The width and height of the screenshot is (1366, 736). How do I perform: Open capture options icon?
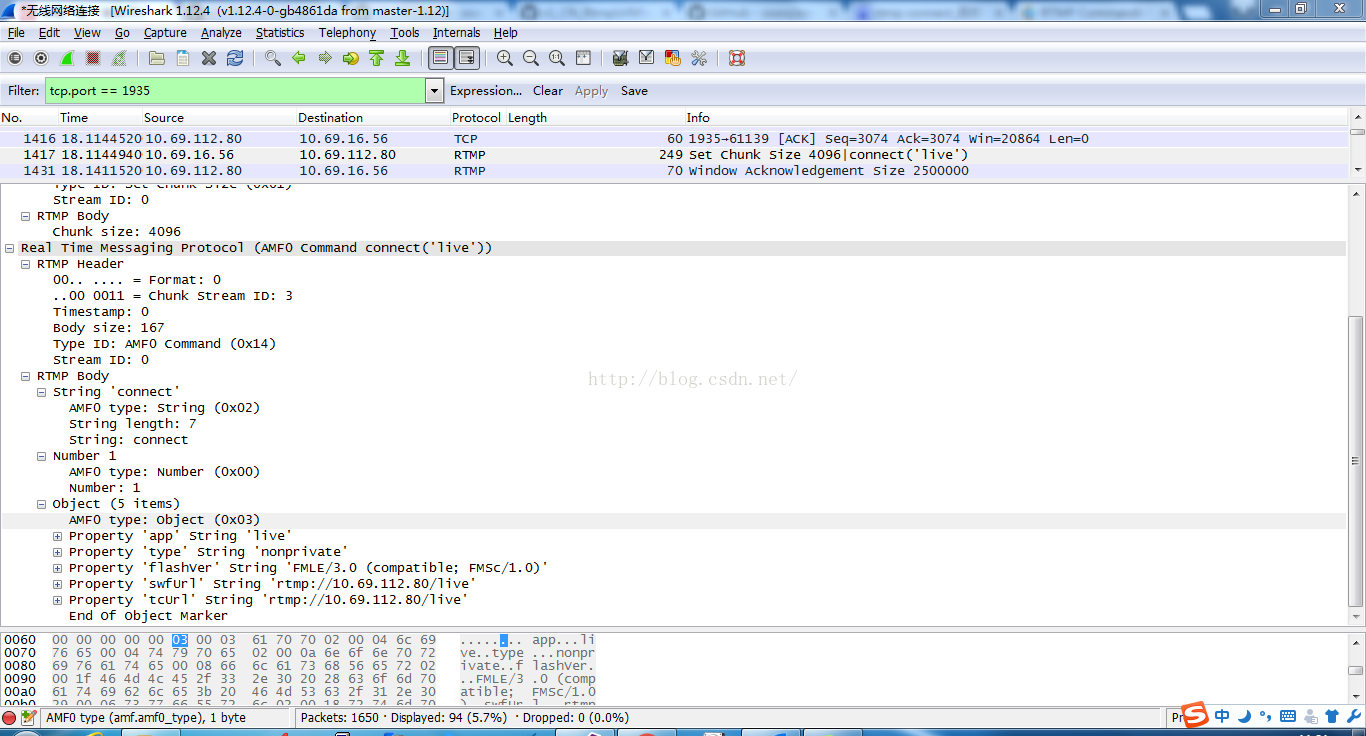(41, 58)
